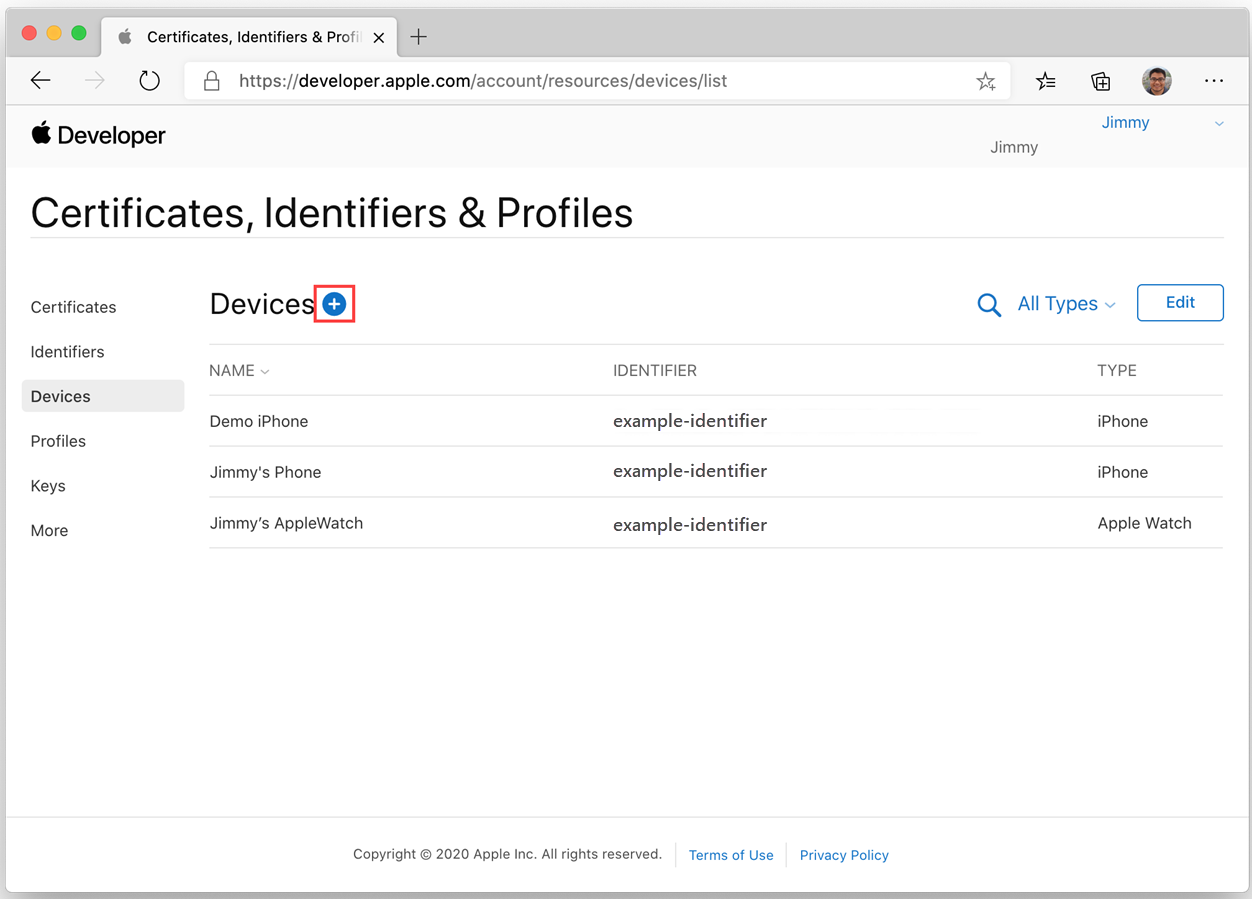Click the add new device plus icon
The height and width of the screenshot is (900, 1252).
334,303
